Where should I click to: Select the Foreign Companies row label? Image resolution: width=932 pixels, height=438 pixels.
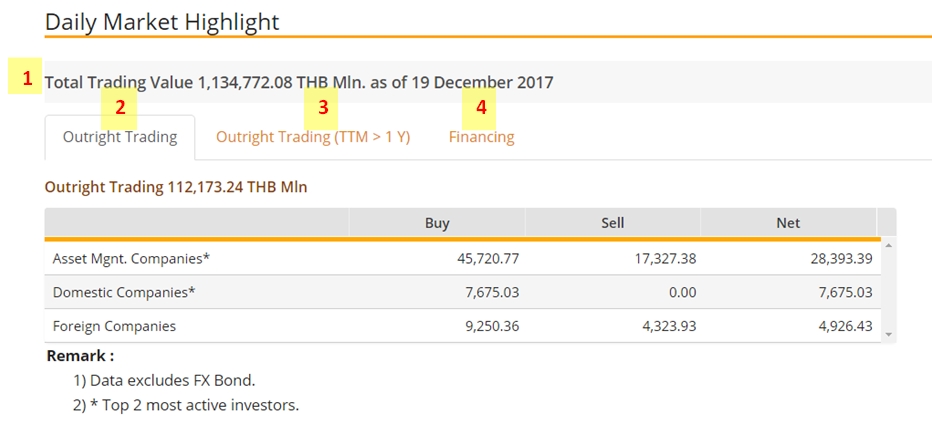[114, 326]
